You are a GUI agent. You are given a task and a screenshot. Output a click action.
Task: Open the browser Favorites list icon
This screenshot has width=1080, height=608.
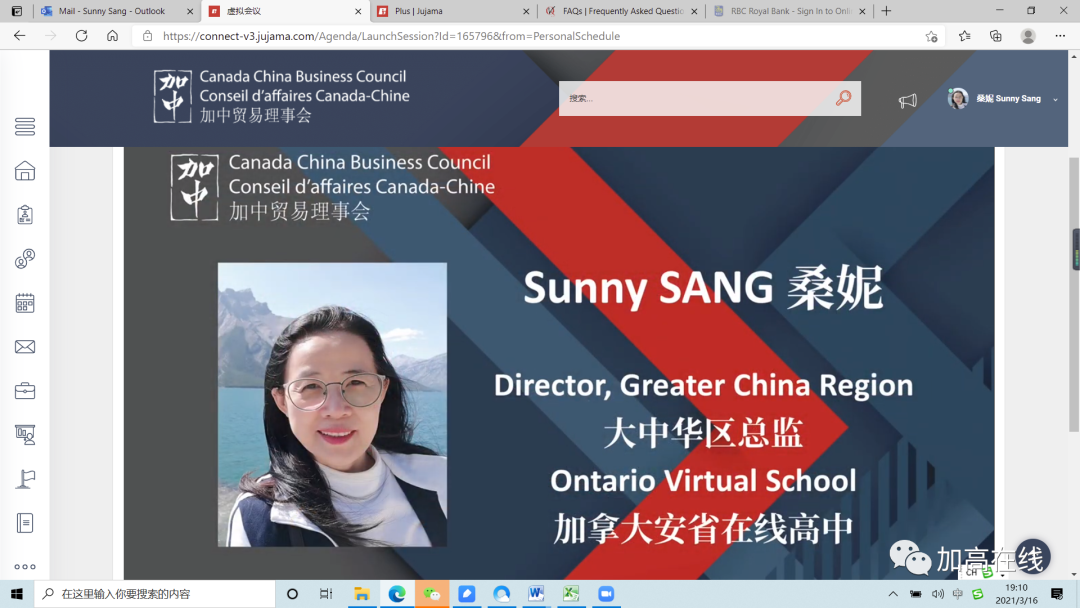pos(964,36)
